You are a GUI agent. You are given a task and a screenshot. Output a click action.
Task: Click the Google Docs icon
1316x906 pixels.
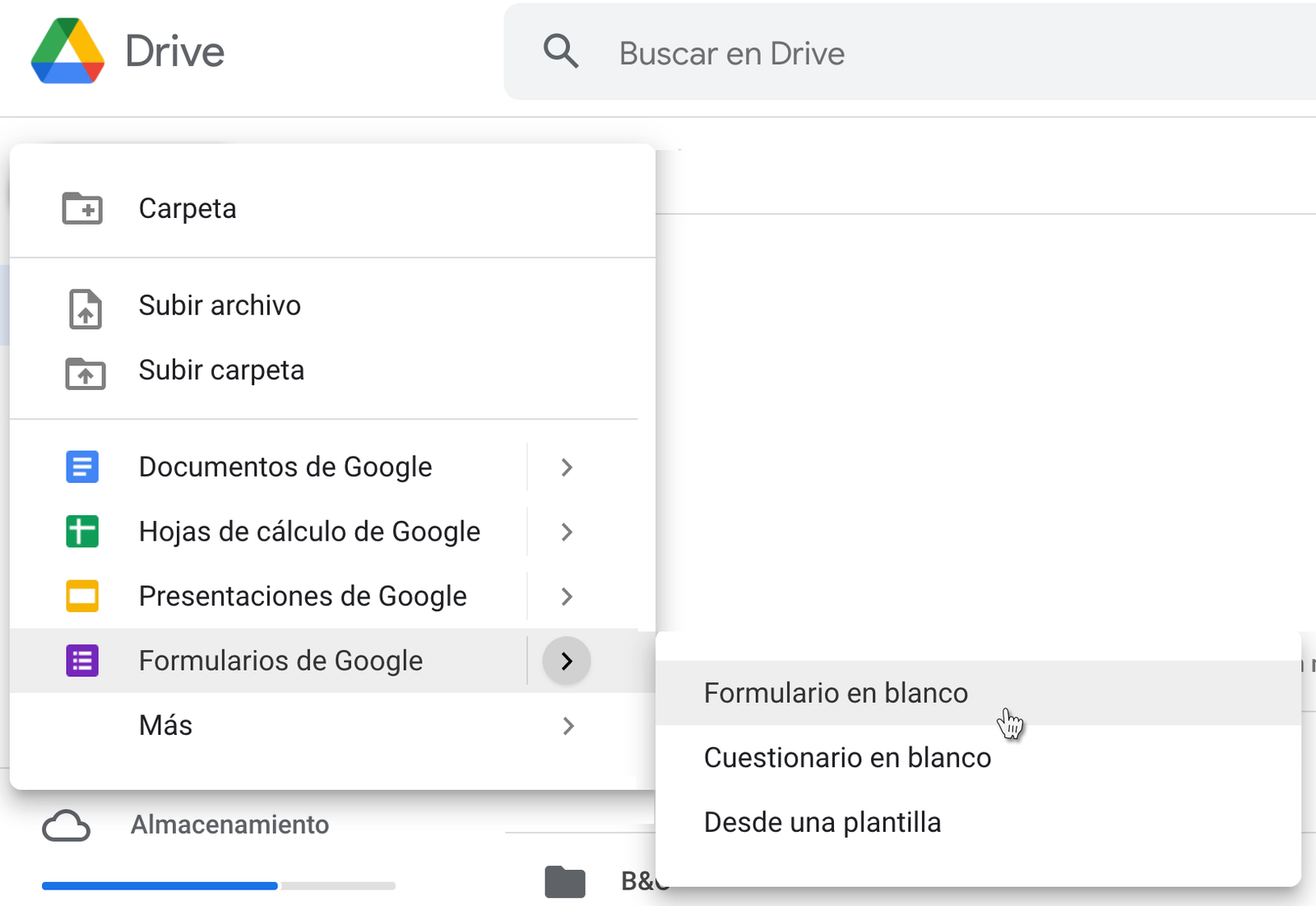pyautogui.click(x=81, y=467)
